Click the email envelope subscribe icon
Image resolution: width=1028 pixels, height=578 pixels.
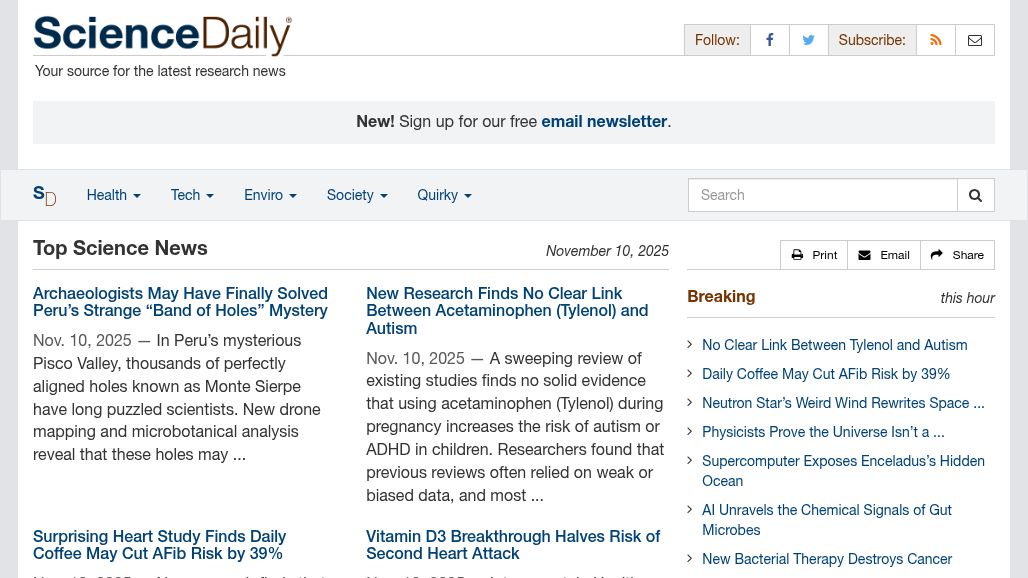point(975,40)
